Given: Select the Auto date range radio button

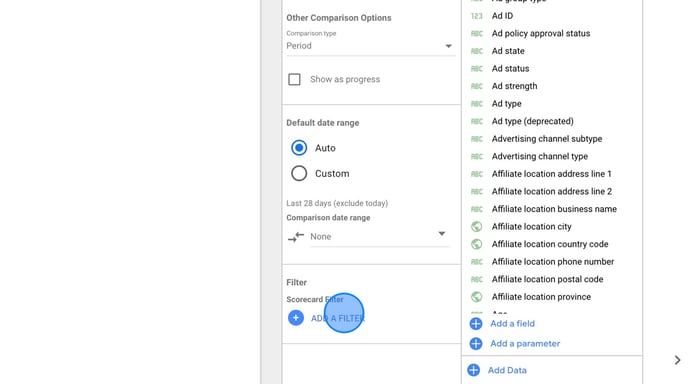Looking at the screenshot, I should tap(299, 148).
